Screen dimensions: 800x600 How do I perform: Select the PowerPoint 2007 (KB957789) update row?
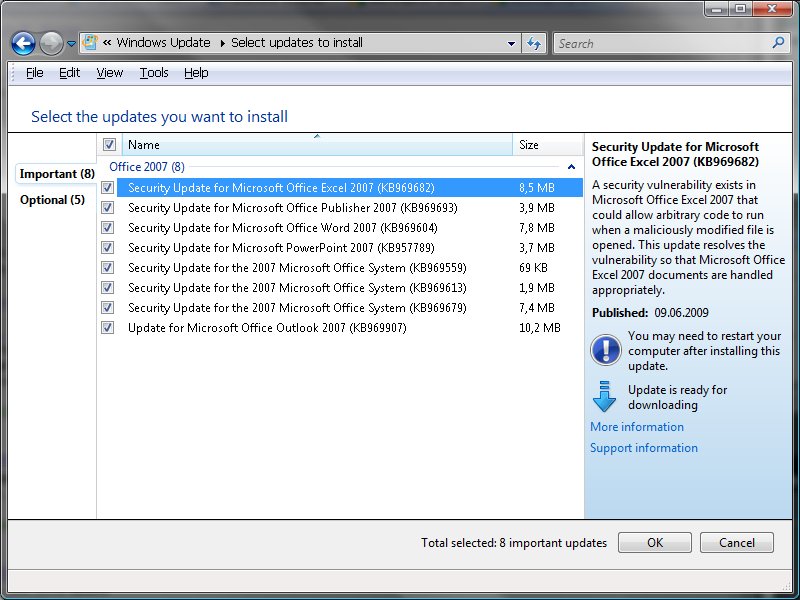349,247
